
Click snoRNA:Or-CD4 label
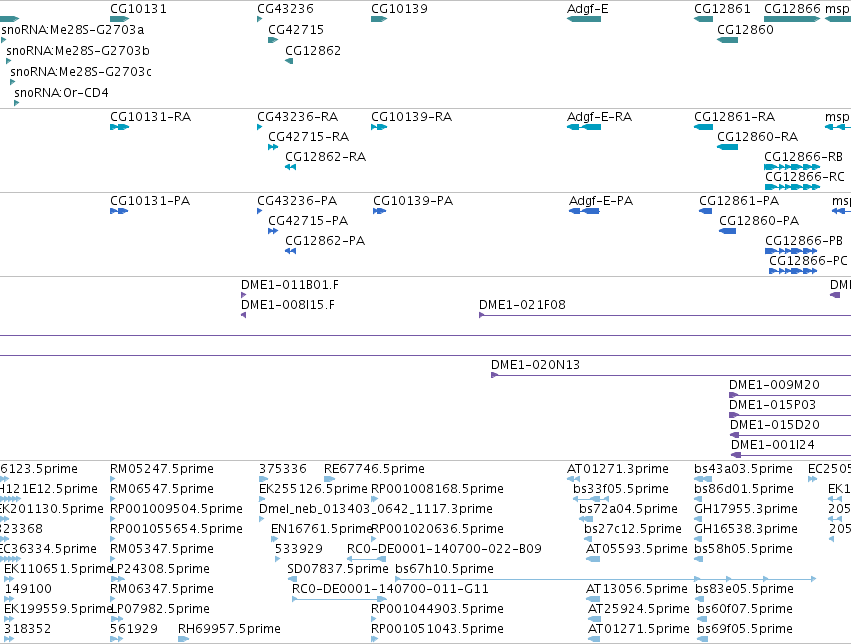(x=61, y=93)
